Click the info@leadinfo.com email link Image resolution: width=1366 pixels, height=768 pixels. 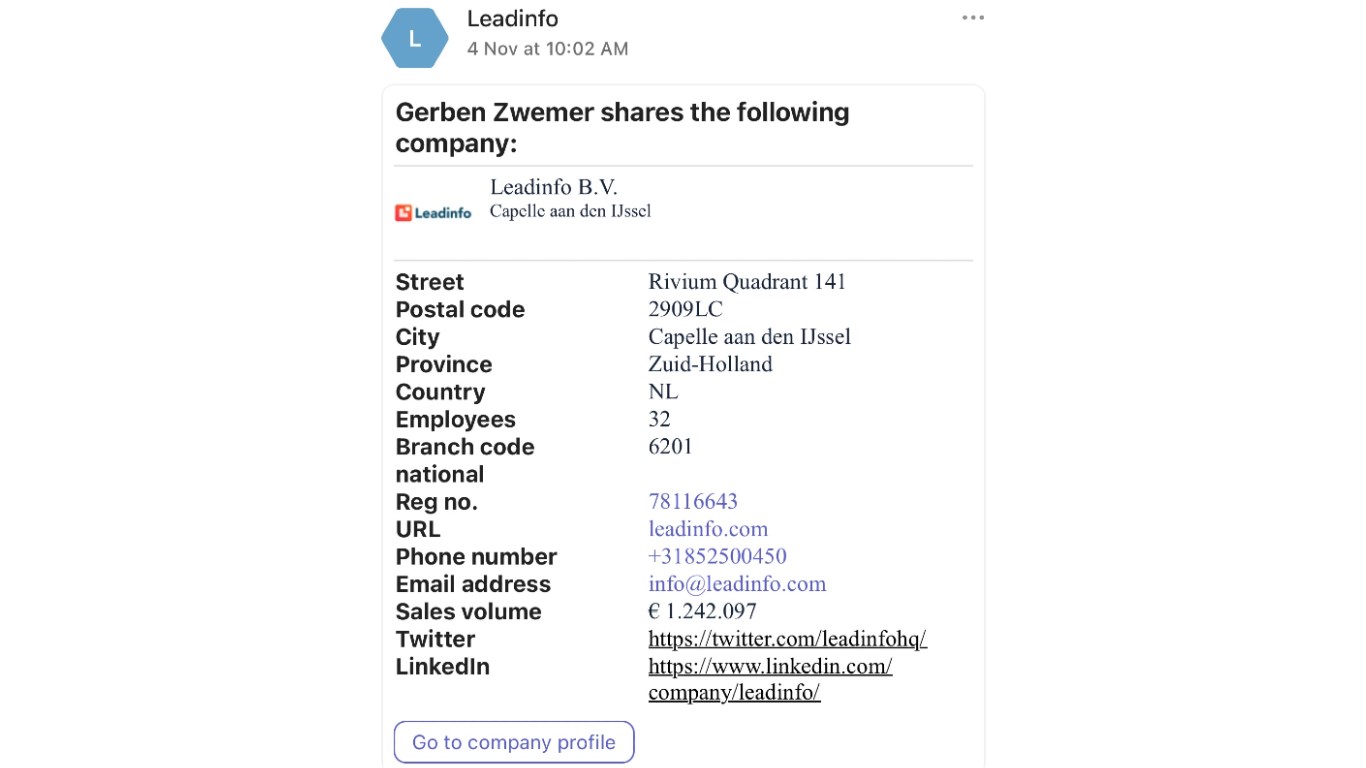[737, 584]
